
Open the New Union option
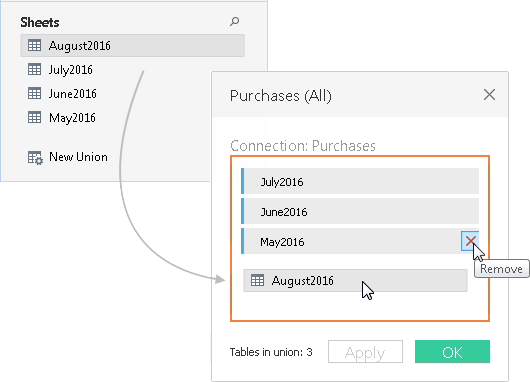(x=78, y=157)
